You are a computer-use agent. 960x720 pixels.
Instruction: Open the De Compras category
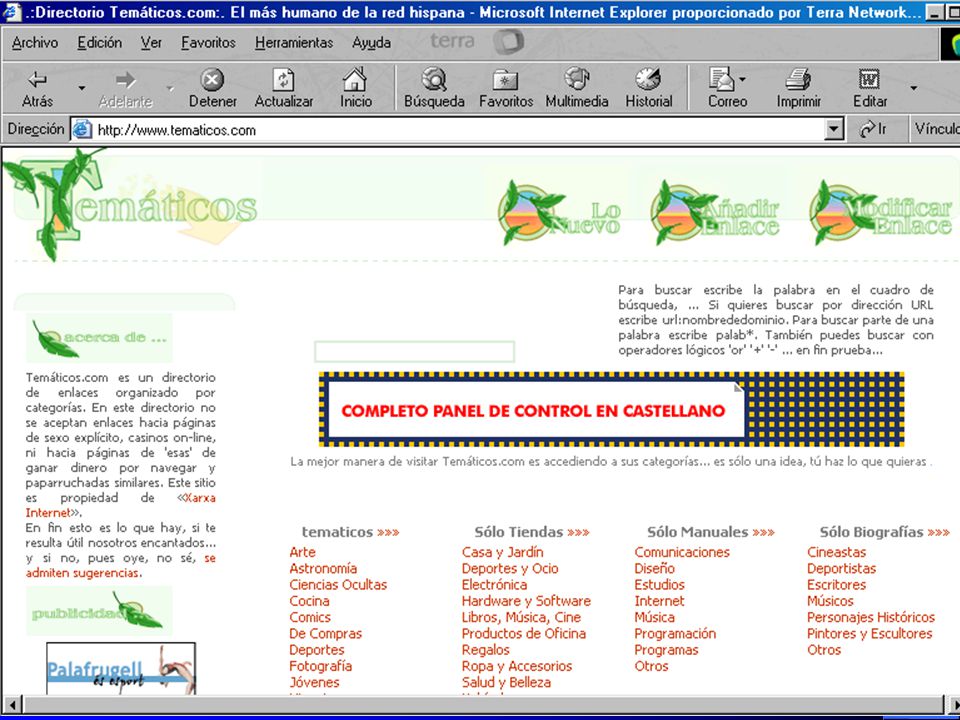pyautogui.click(x=326, y=634)
